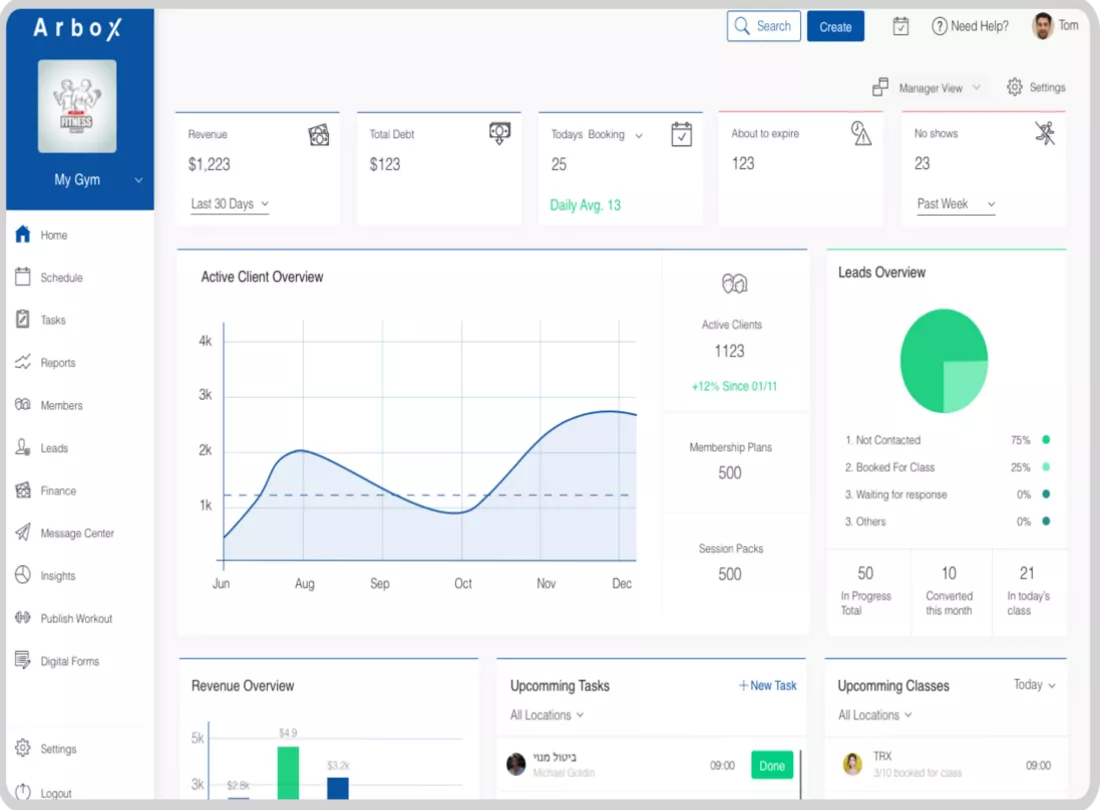Click the Revenue money icon
This screenshot has height=810, width=1100.
coord(318,135)
